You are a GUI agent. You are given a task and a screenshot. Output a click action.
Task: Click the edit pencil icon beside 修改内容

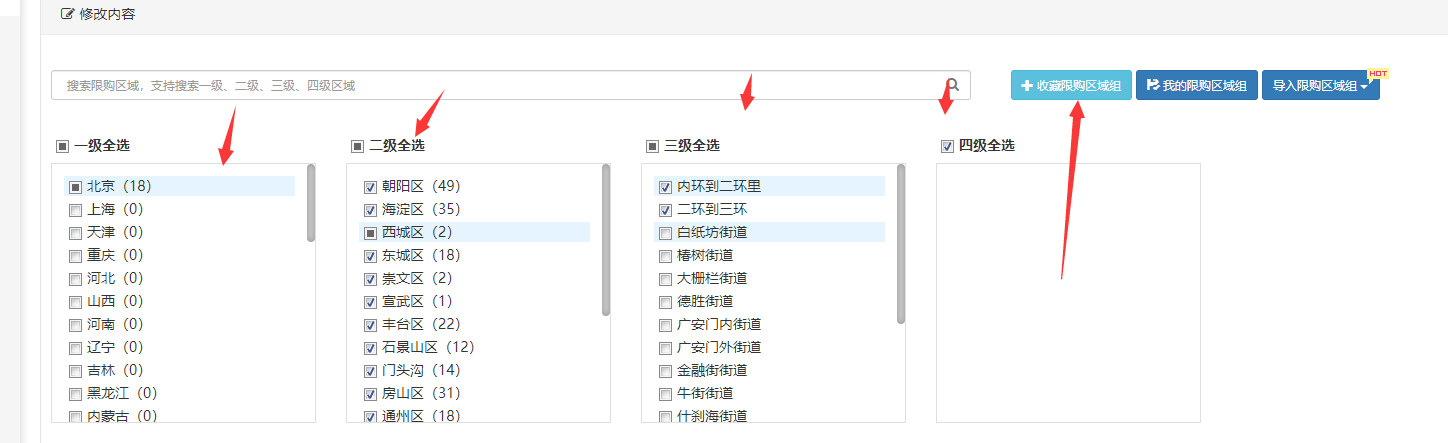[67, 15]
